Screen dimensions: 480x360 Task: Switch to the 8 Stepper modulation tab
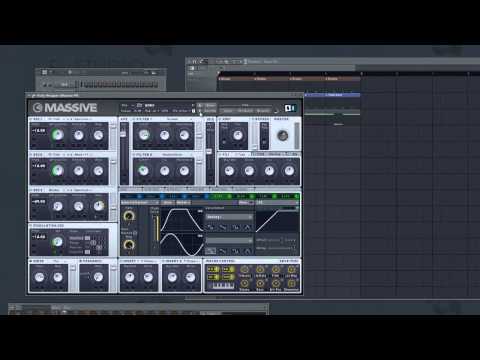[289, 197]
